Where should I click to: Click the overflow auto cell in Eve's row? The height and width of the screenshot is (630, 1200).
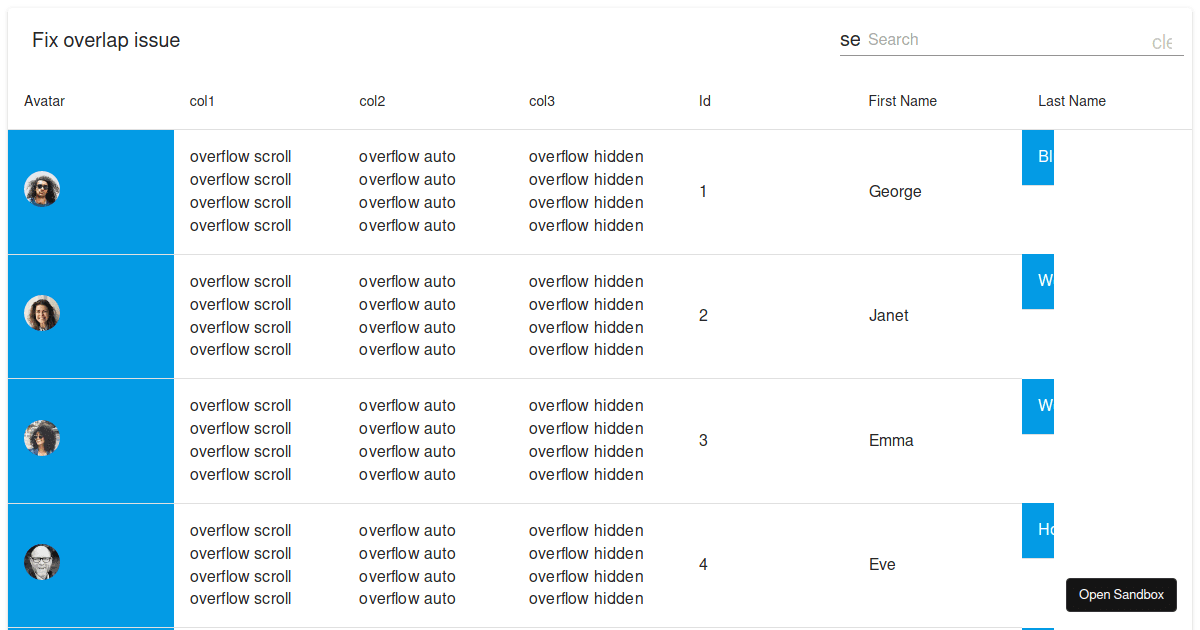click(x=407, y=565)
